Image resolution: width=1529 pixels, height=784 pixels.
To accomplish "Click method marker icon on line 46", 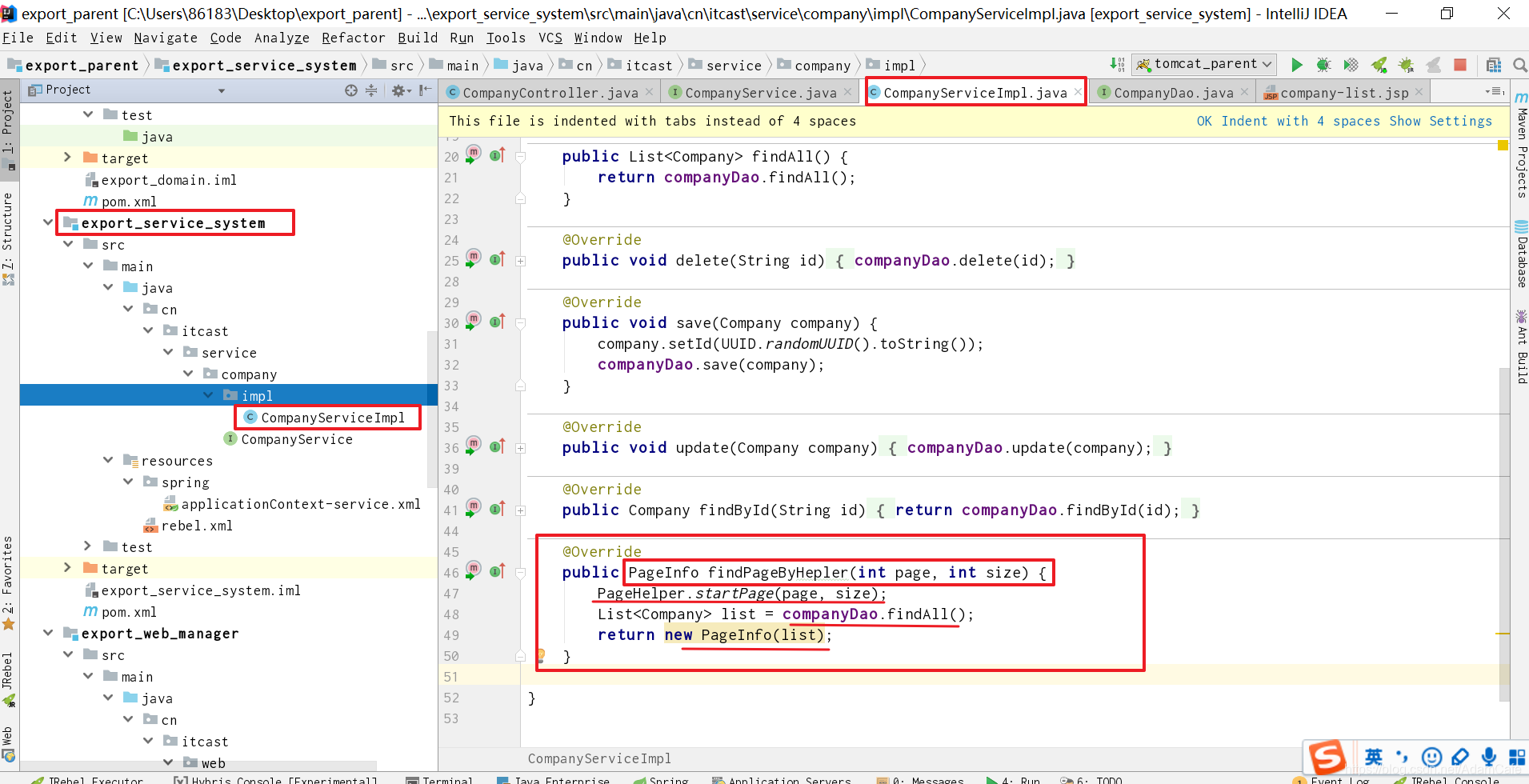I will tap(474, 570).
